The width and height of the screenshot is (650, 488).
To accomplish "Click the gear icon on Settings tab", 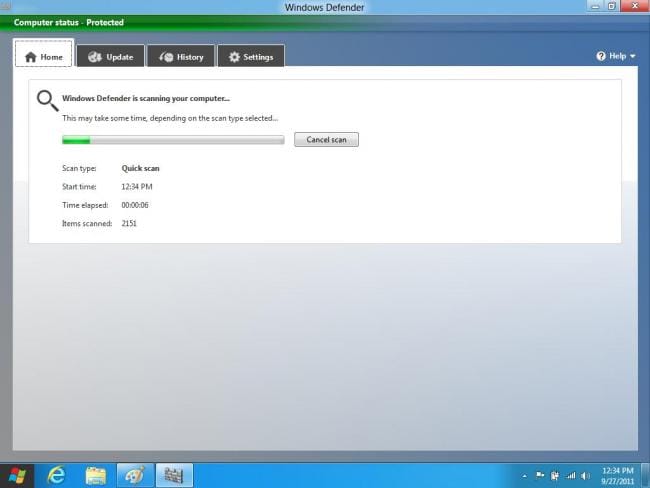I will coord(234,57).
